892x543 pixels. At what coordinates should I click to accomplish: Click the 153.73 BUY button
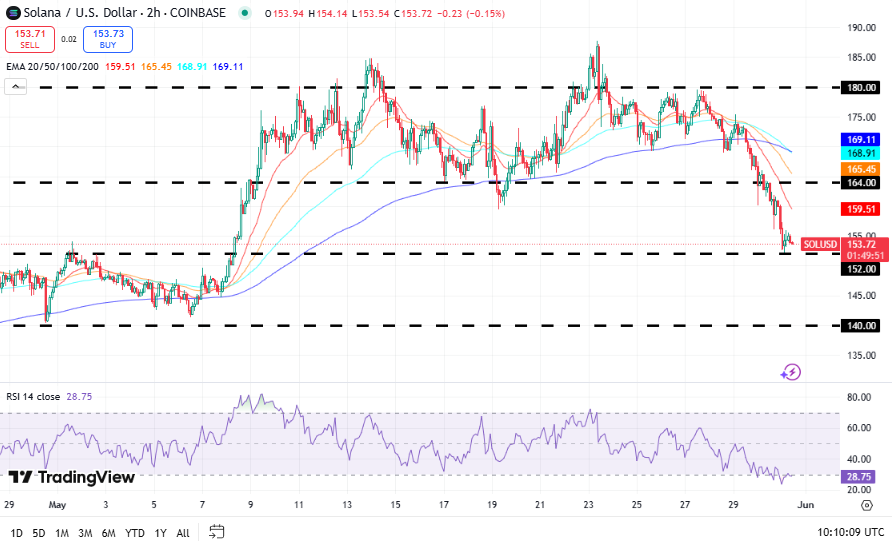click(x=108, y=39)
